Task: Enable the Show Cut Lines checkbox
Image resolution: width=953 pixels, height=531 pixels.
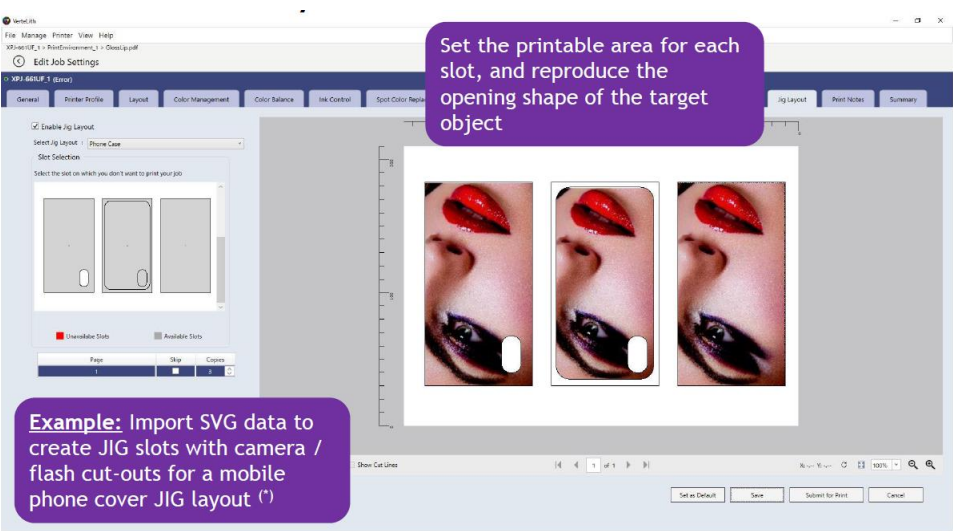Action: [353, 465]
